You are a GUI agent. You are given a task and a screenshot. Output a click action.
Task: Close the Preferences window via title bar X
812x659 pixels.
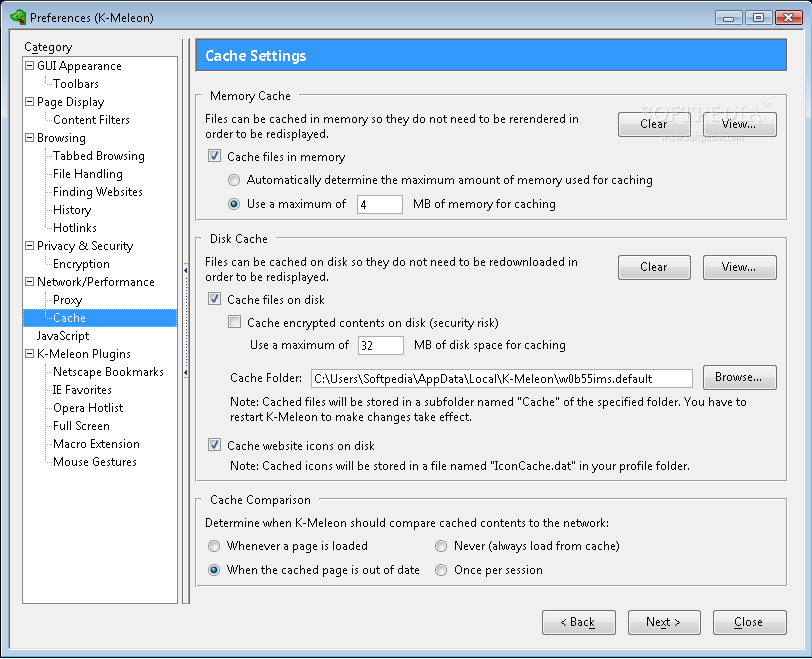point(788,18)
